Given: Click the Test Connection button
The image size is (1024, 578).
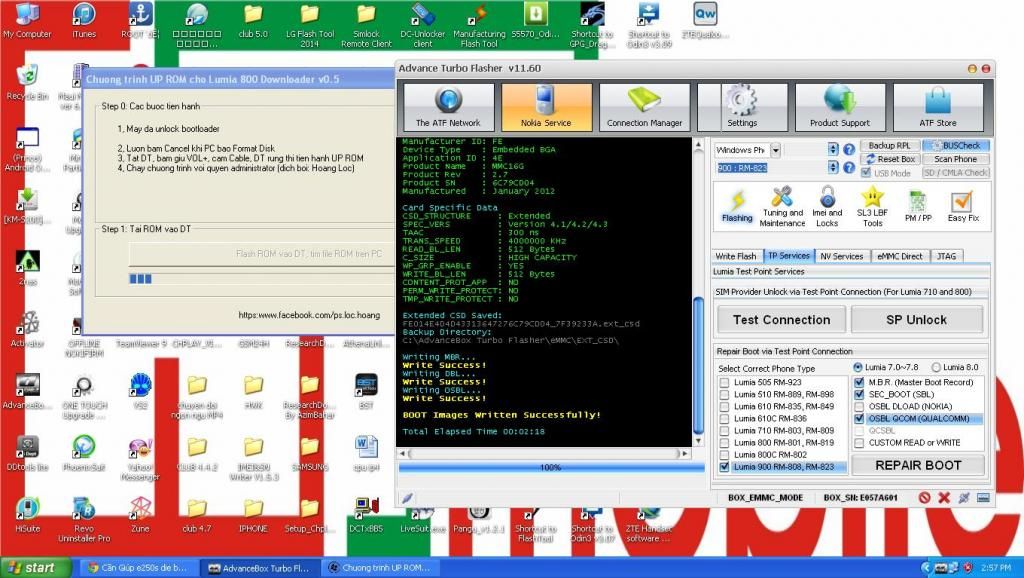Looking at the screenshot, I should 782,320.
